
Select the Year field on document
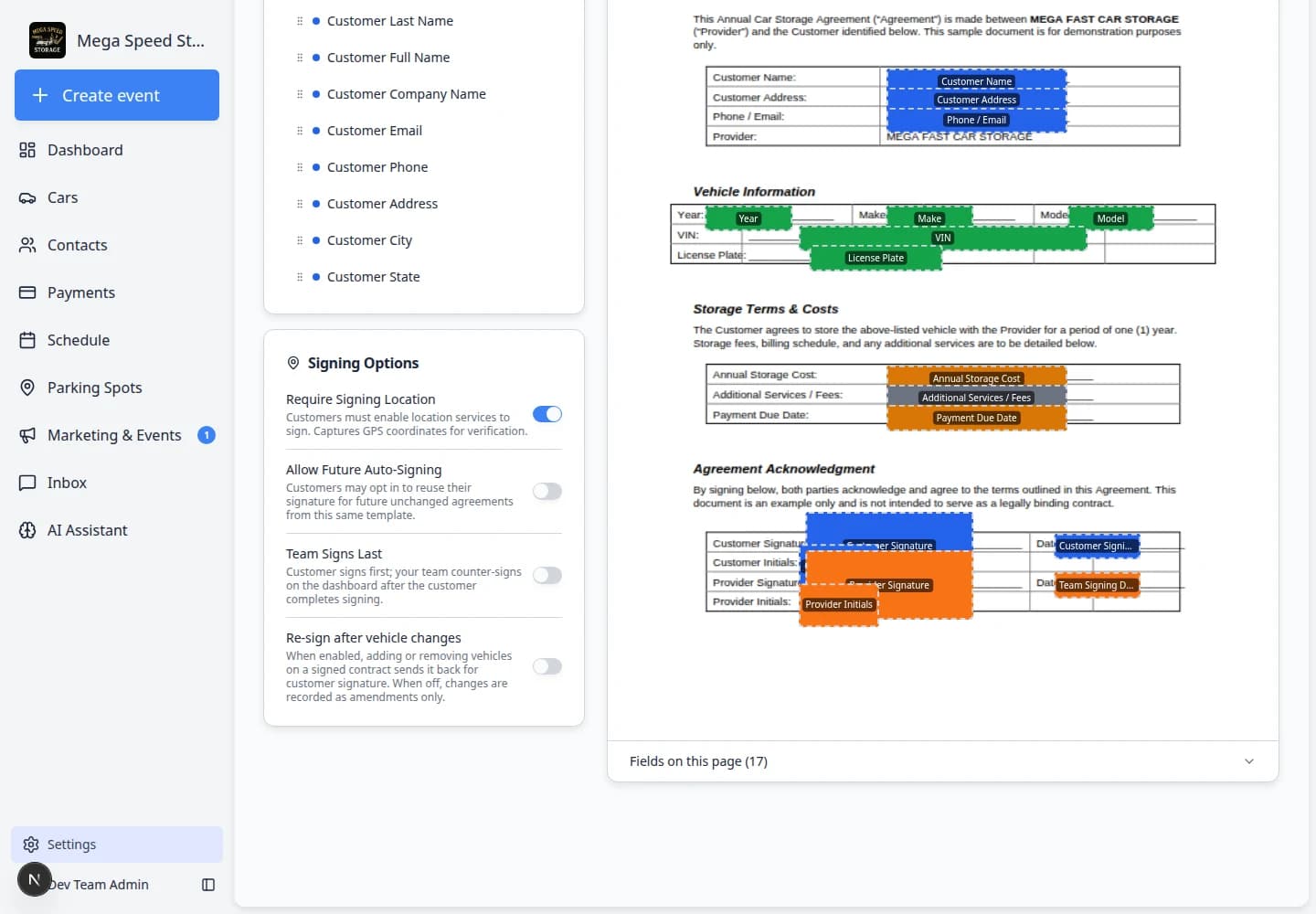pyautogui.click(x=748, y=218)
